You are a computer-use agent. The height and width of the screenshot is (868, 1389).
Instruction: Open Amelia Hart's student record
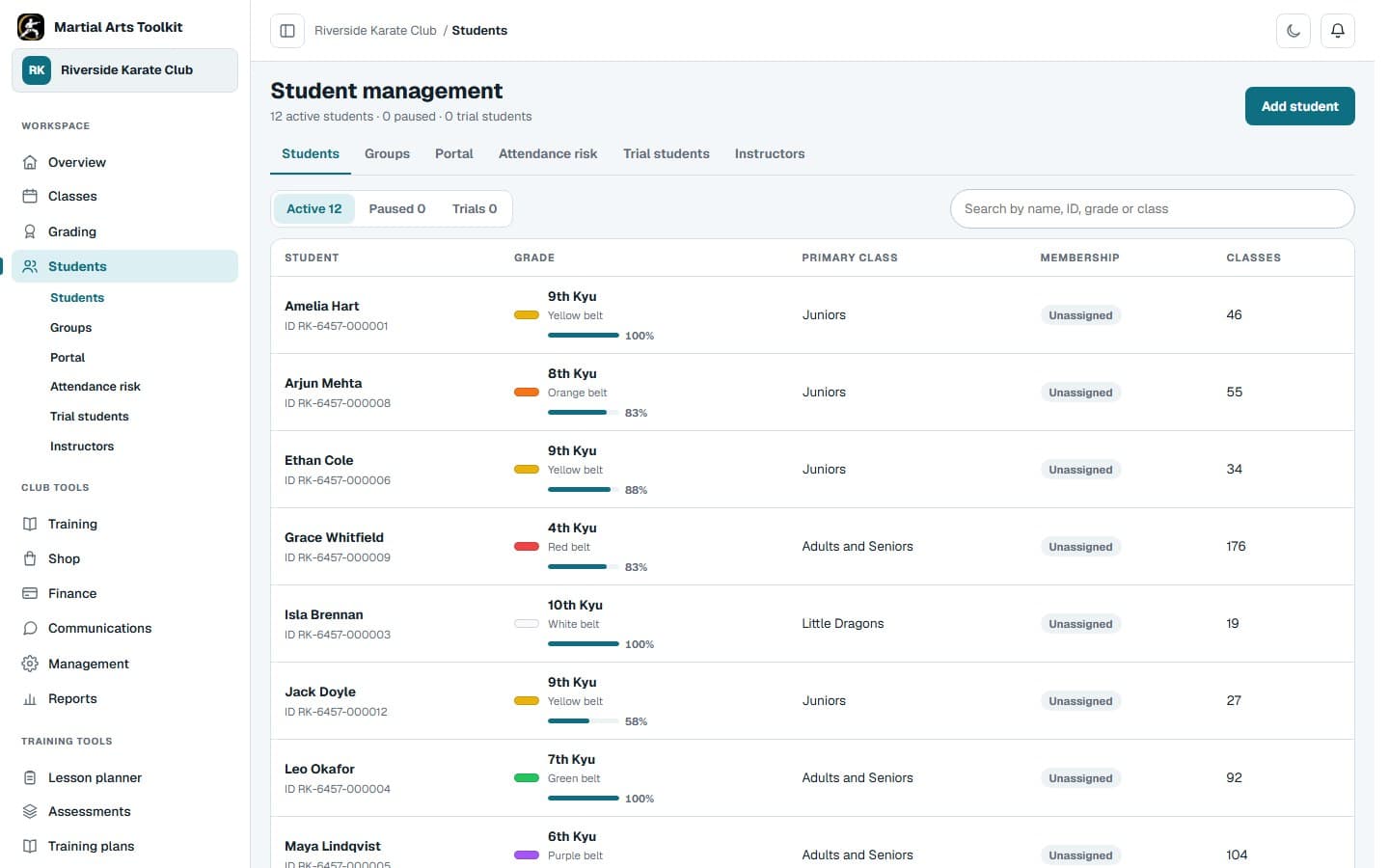point(812,315)
